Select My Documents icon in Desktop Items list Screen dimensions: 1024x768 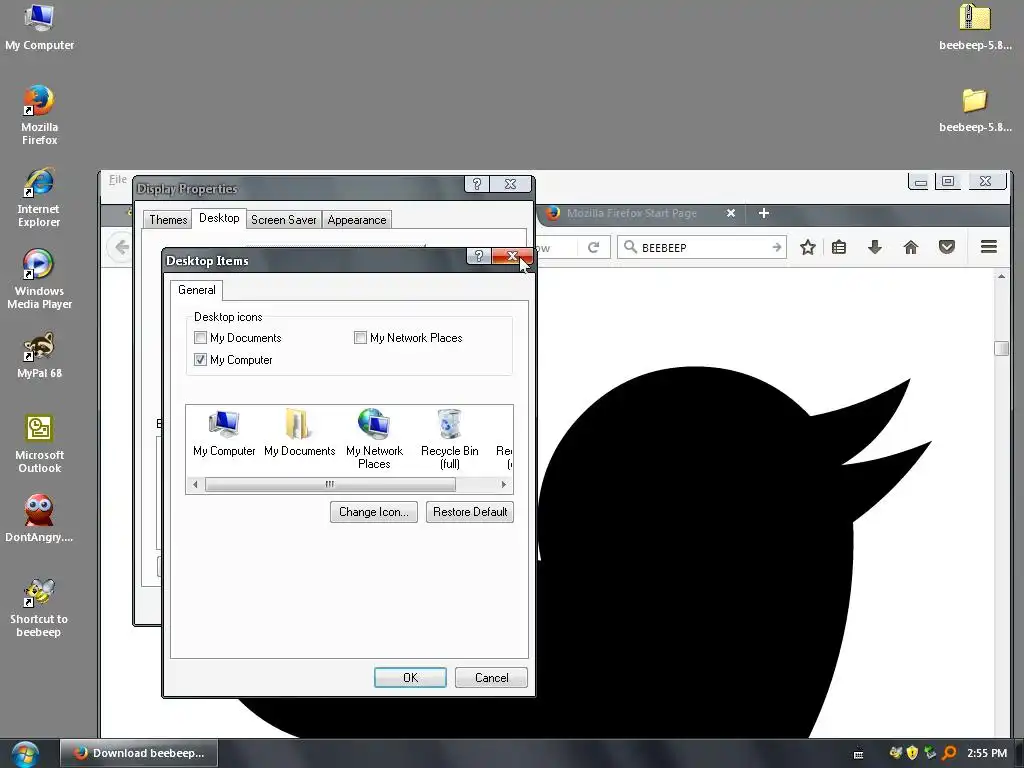(299, 433)
